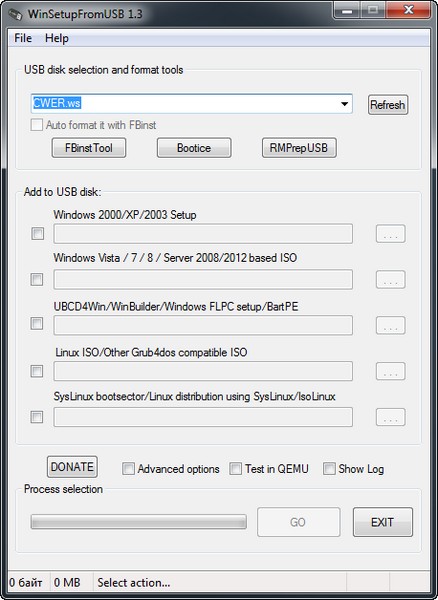Enable UBCD4Win/WinBuilder/BartPE checkbox
Screen dimensions: 438x600
pos(37,324)
